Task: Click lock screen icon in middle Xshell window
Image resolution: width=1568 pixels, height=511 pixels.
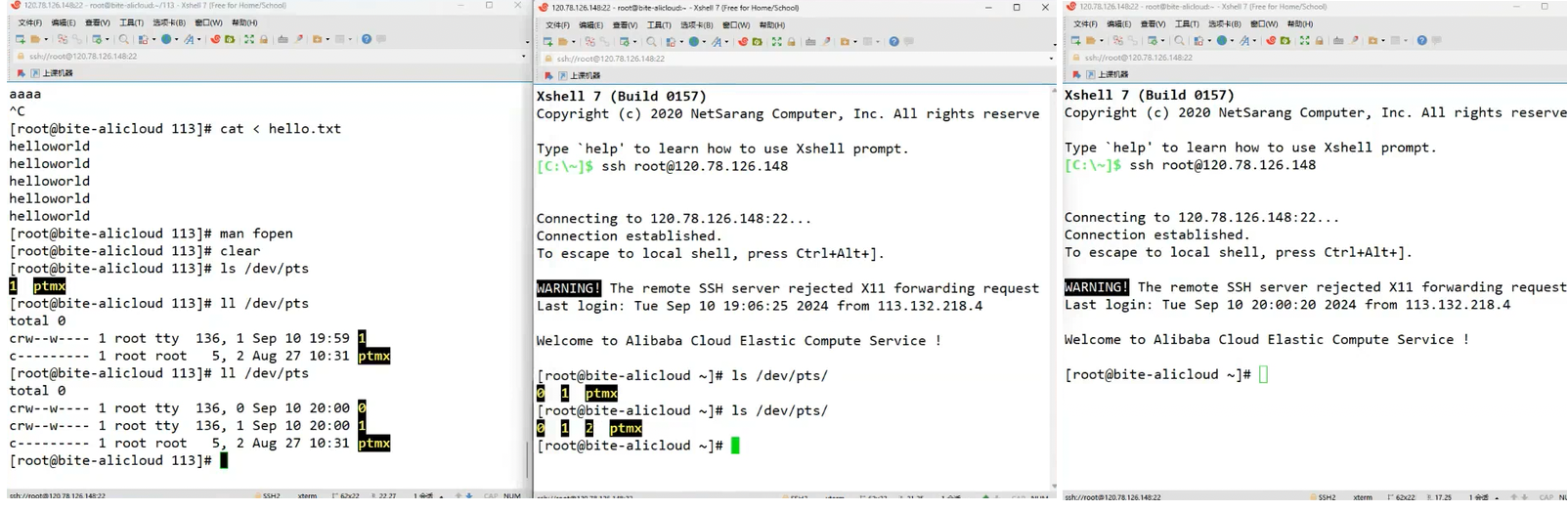Action: point(791,41)
